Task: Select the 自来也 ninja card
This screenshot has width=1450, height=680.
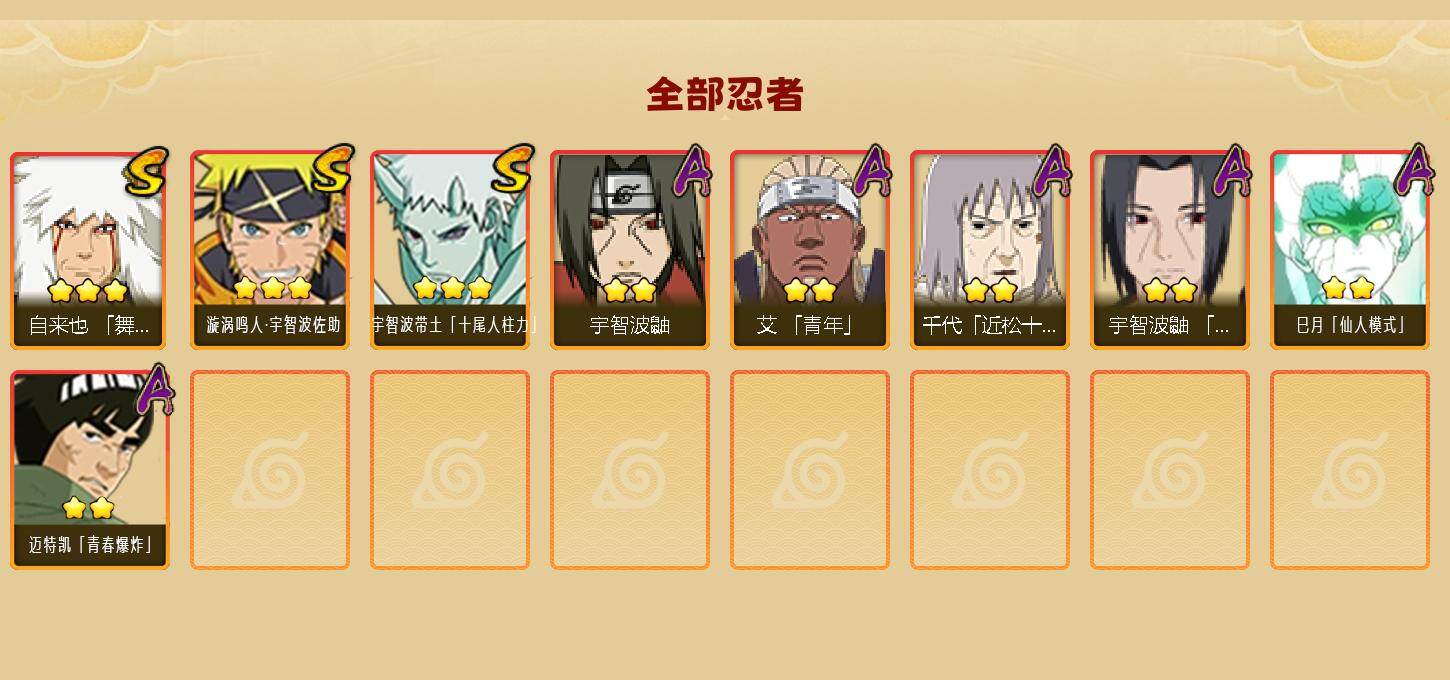Action: tap(90, 250)
